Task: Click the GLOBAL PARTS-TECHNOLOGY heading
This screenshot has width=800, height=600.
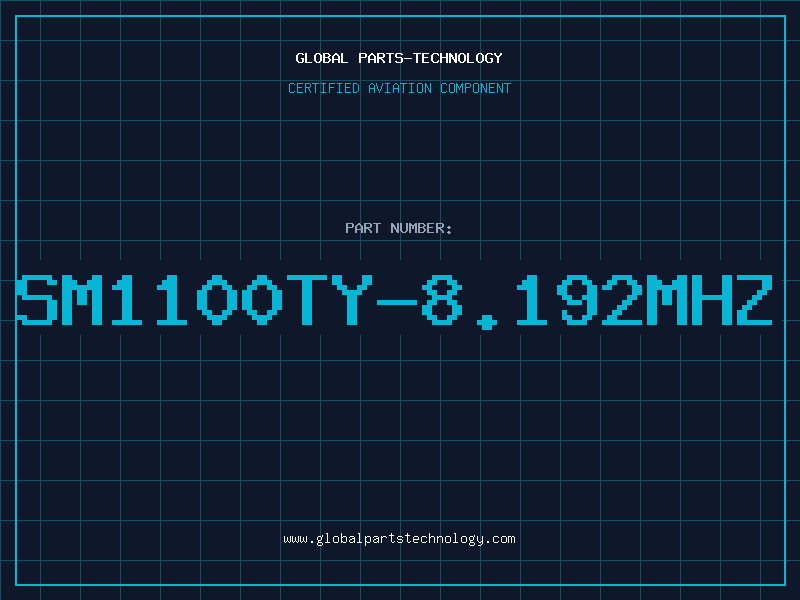Action: (399, 58)
